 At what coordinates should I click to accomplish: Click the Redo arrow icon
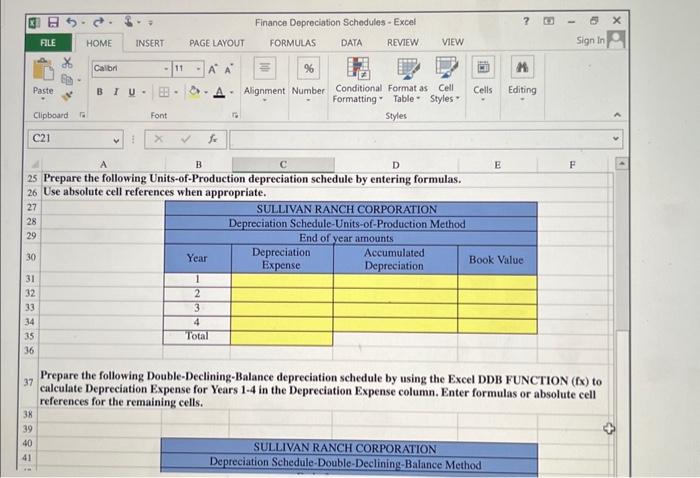click(x=99, y=22)
